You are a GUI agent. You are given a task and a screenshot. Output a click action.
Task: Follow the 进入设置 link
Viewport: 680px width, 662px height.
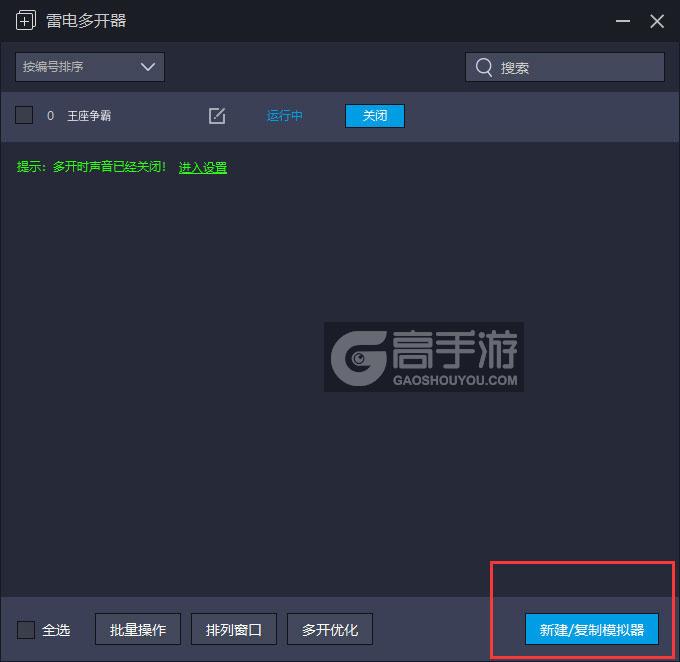(203, 168)
